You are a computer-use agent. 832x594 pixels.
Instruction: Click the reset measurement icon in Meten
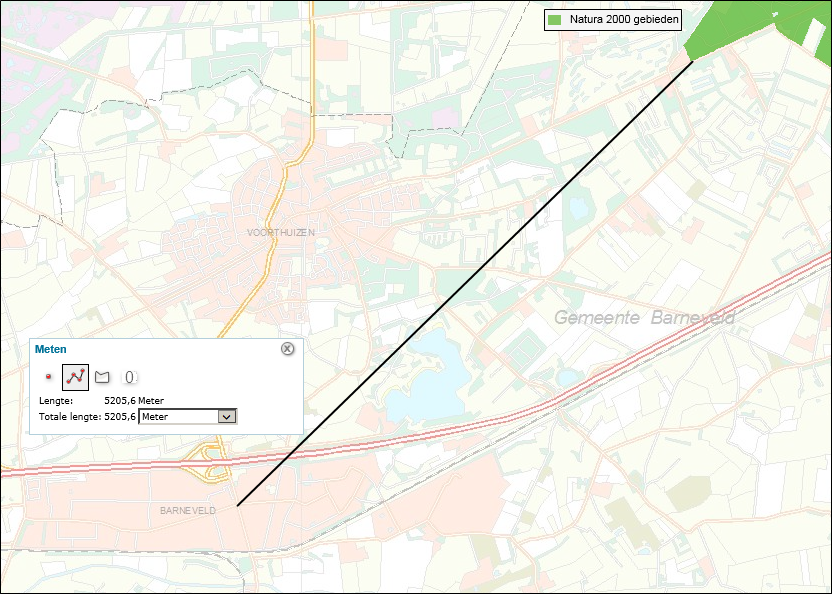click(130, 377)
